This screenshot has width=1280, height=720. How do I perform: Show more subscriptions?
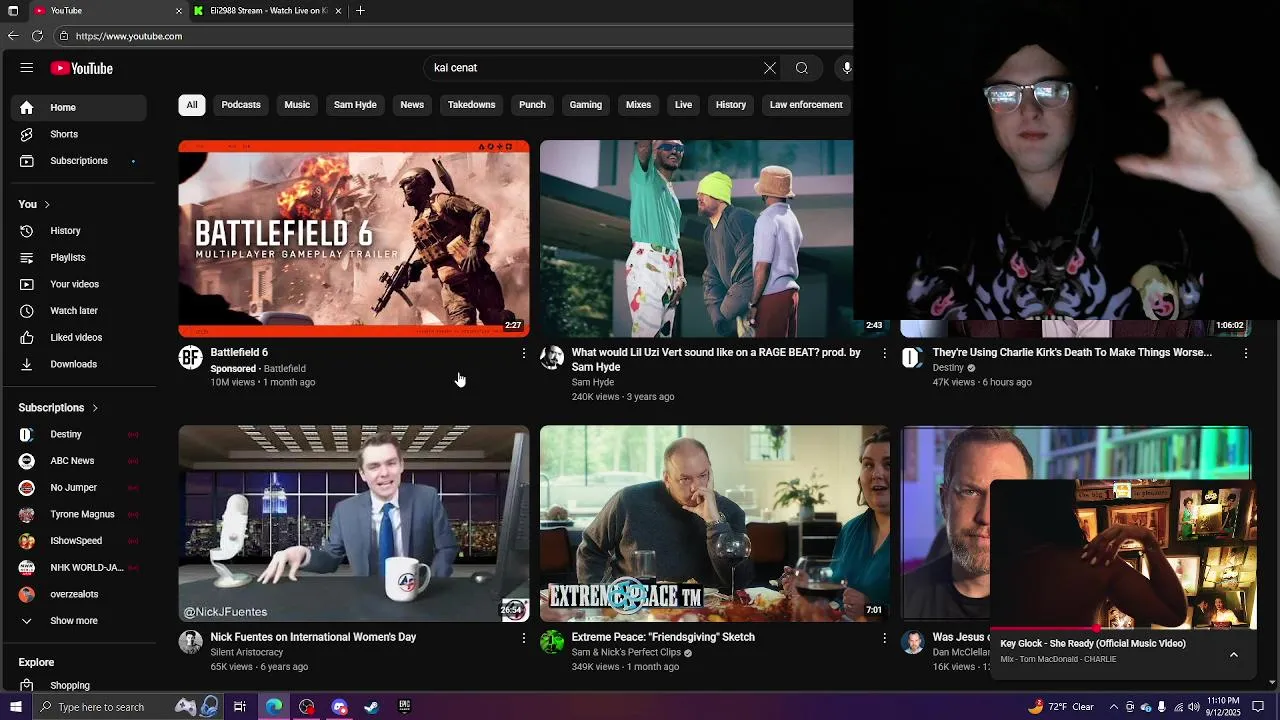(x=79, y=621)
